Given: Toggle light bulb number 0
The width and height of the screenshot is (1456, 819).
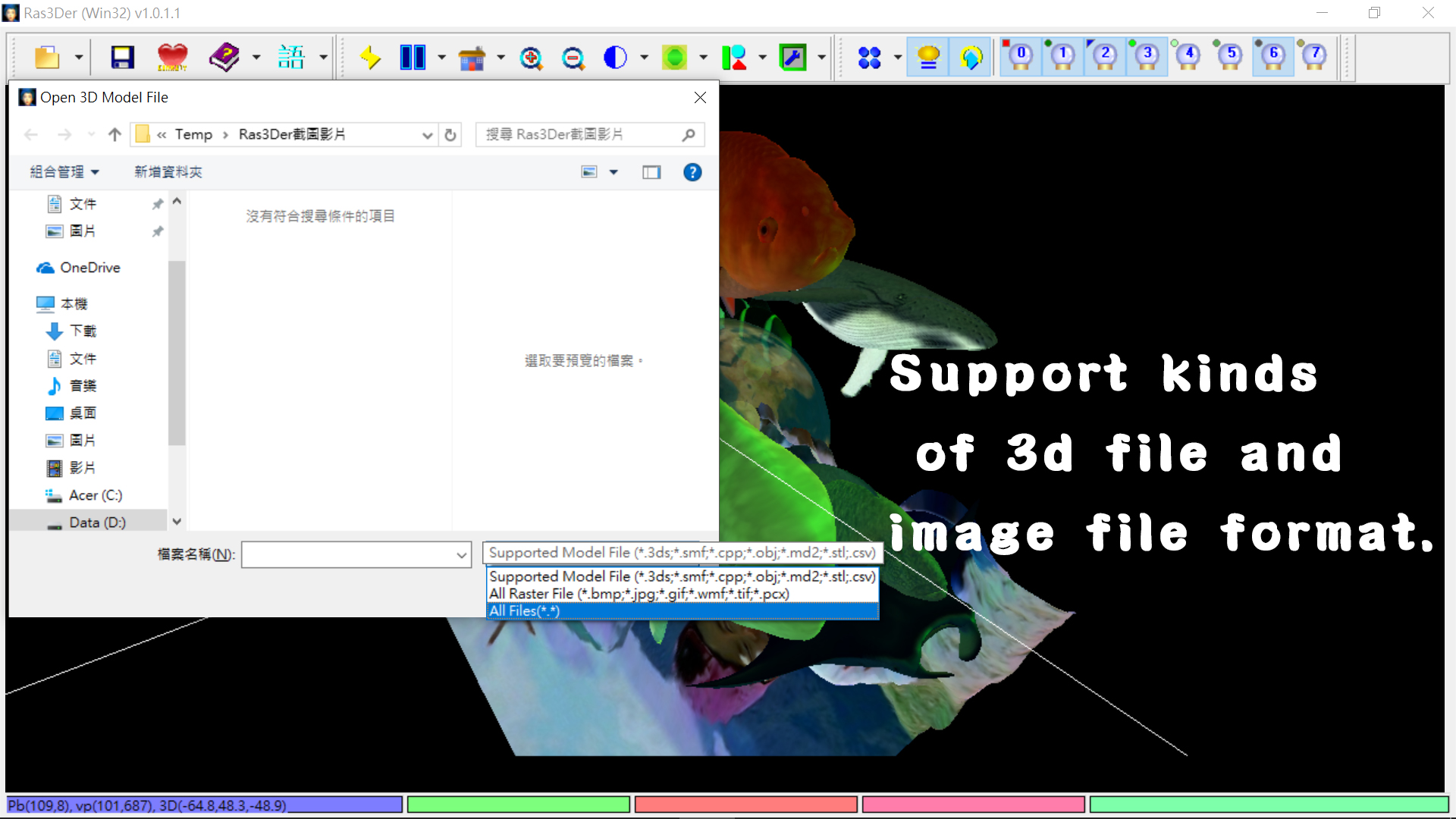Looking at the screenshot, I should tap(1020, 58).
